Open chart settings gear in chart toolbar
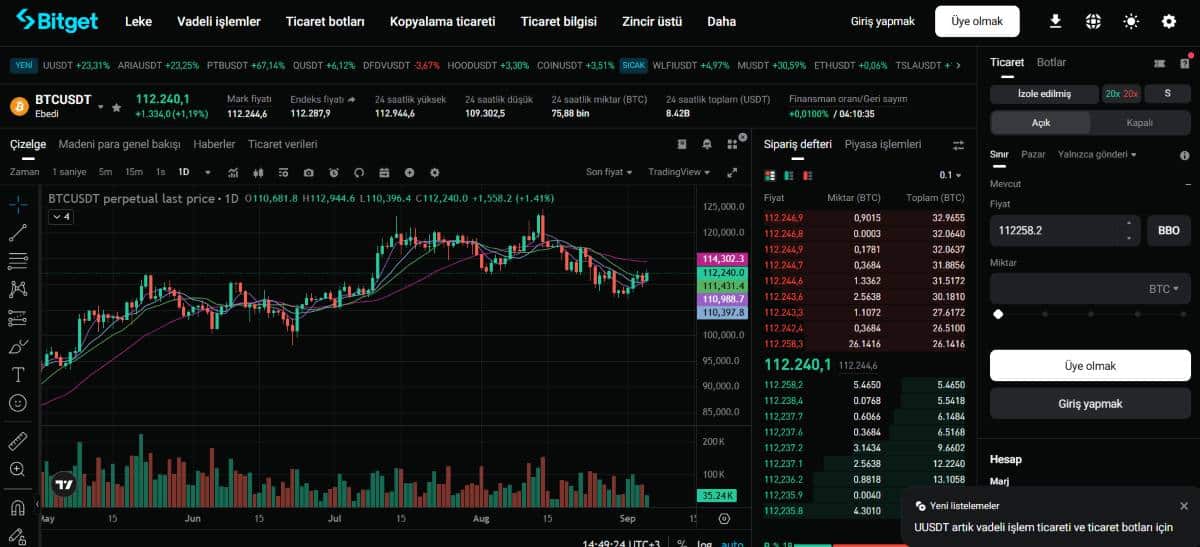 coord(436,172)
